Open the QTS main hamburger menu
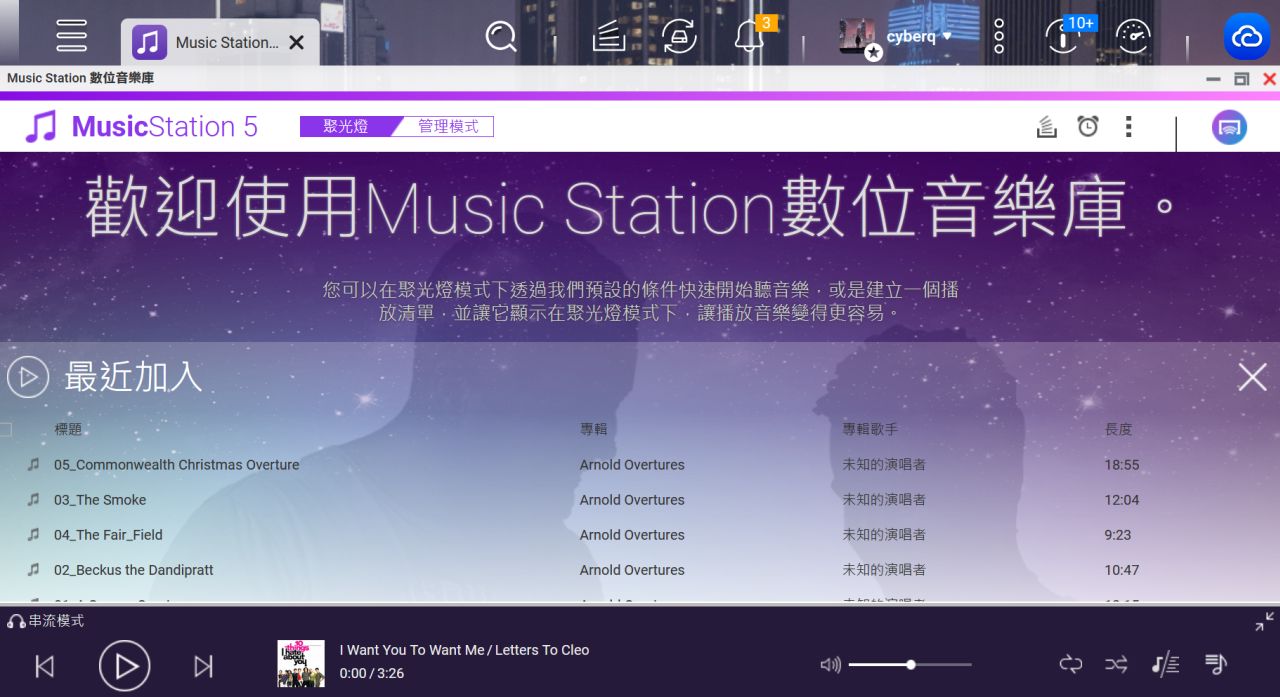Image resolution: width=1280 pixels, height=697 pixels. click(x=72, y=36)
